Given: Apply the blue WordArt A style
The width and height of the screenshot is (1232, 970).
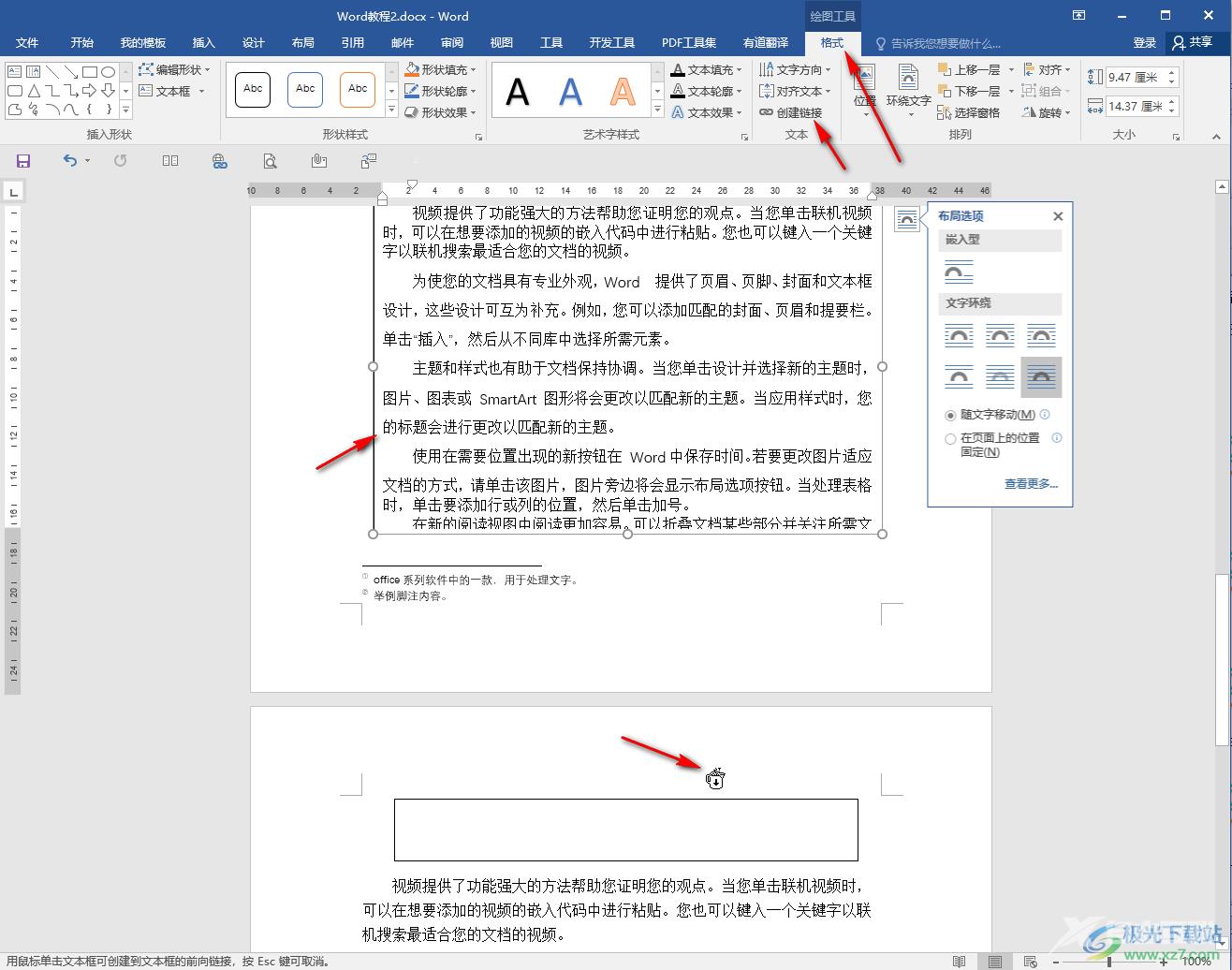Looking at the screenshot, I should pos(570,92).
